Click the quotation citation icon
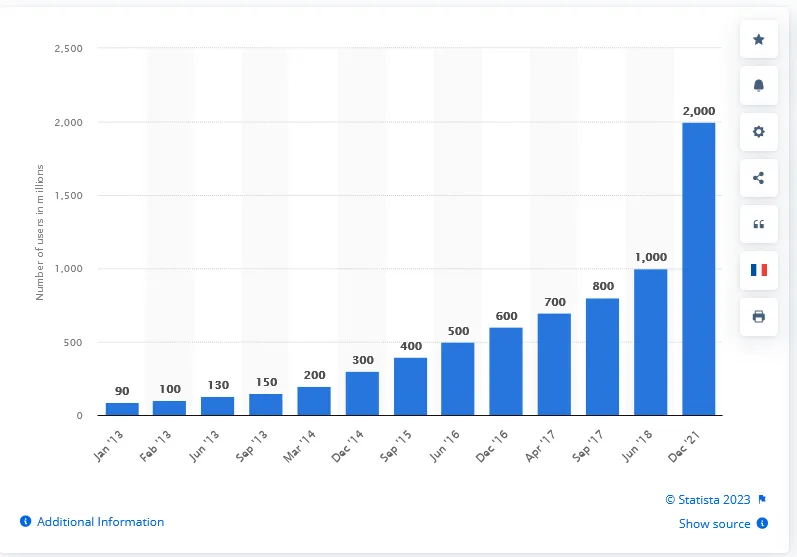 (x=758, y=224)
